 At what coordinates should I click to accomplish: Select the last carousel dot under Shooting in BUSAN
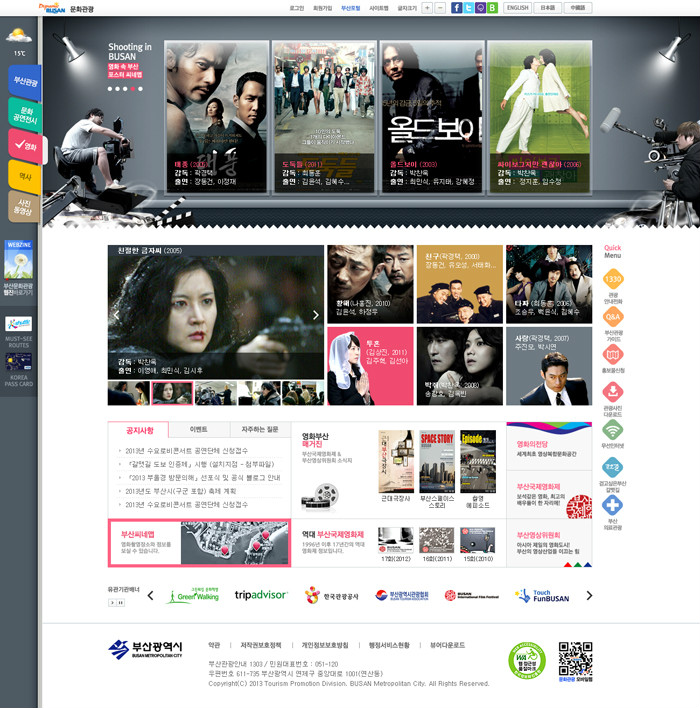(140, 89)
